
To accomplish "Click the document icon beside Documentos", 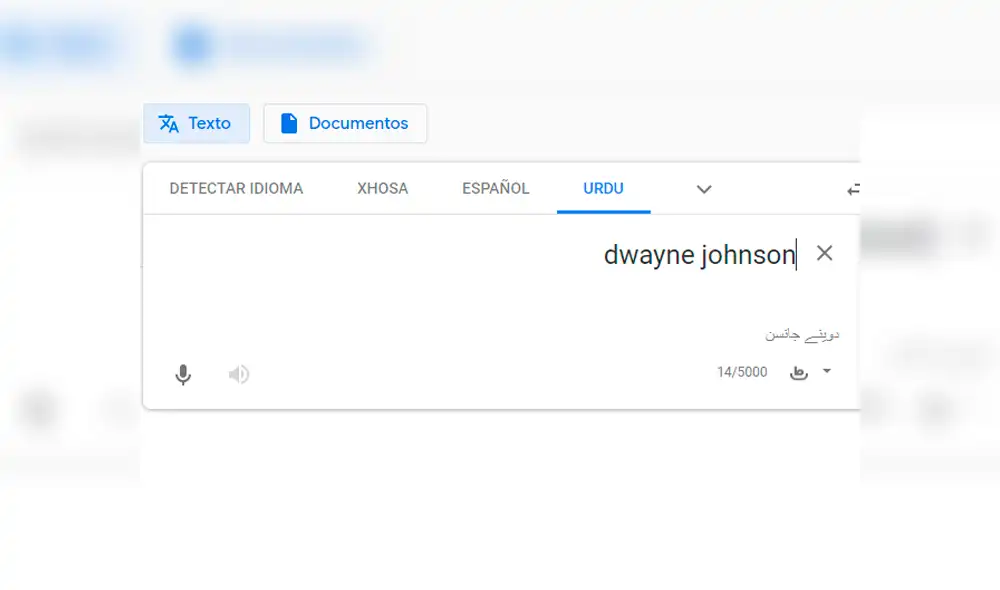I will coord(289,123).
